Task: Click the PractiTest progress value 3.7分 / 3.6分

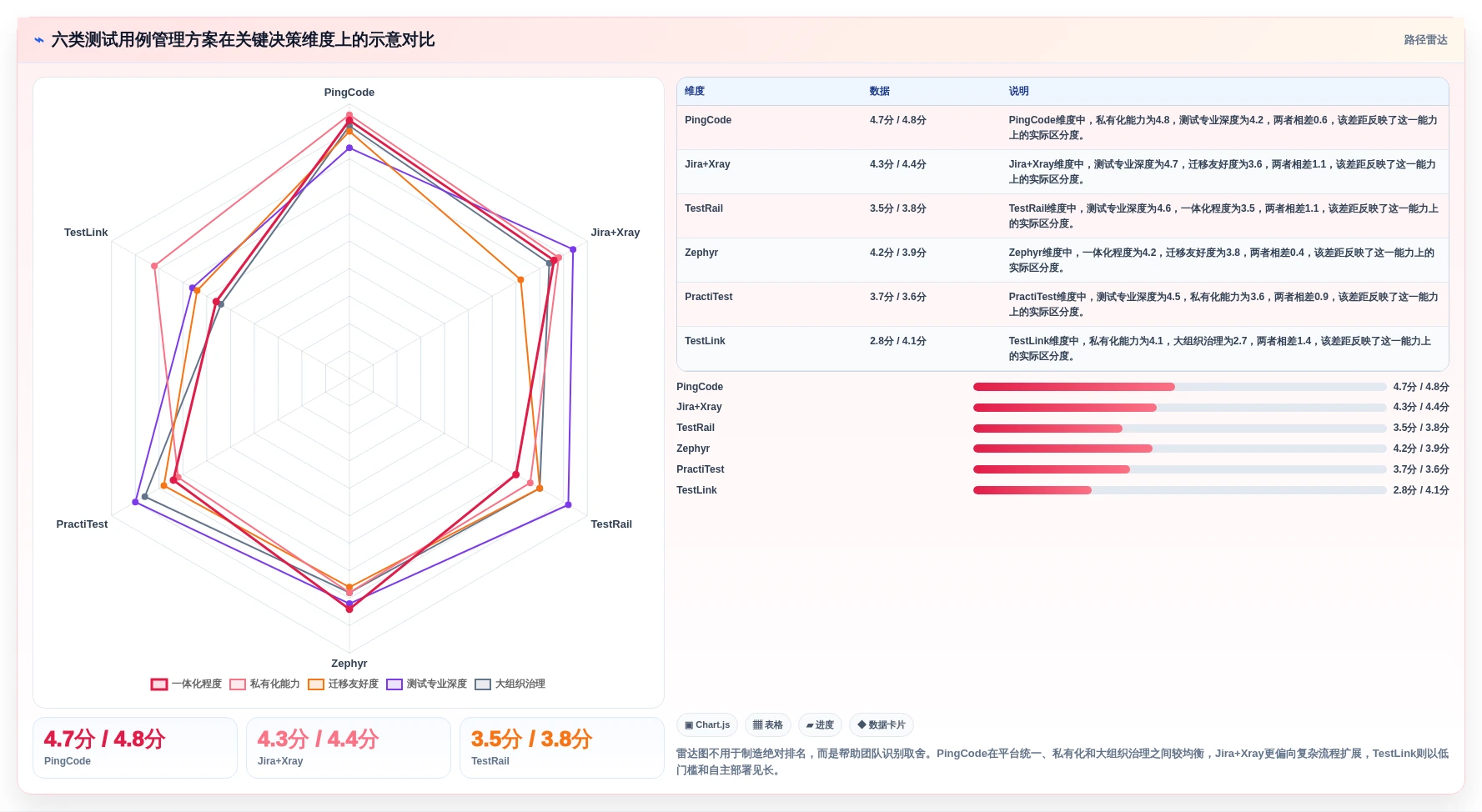Action: click(1421, 469)
